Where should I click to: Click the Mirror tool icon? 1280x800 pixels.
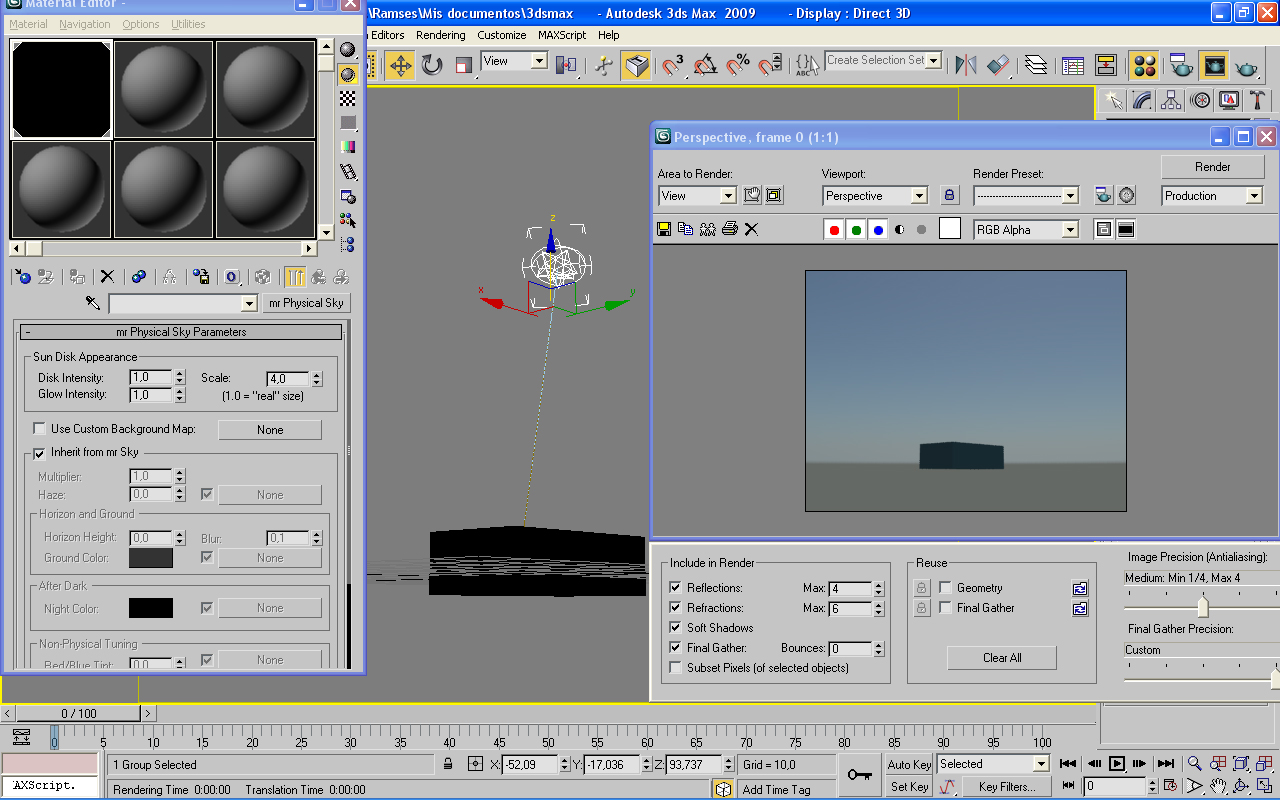[x=966, y=66]
